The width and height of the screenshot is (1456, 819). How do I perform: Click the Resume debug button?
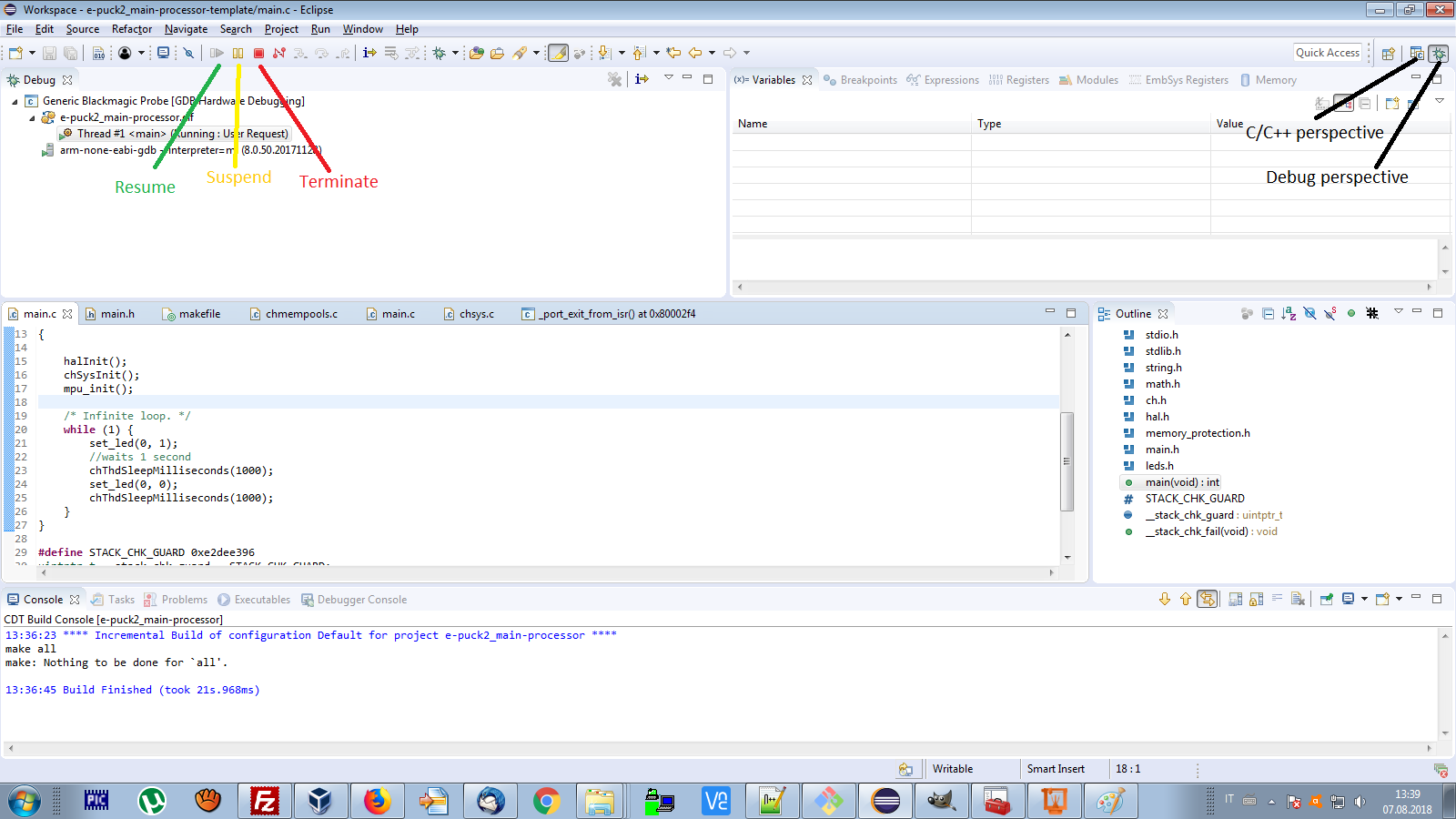pyautogui.click(x=217, y=53)
